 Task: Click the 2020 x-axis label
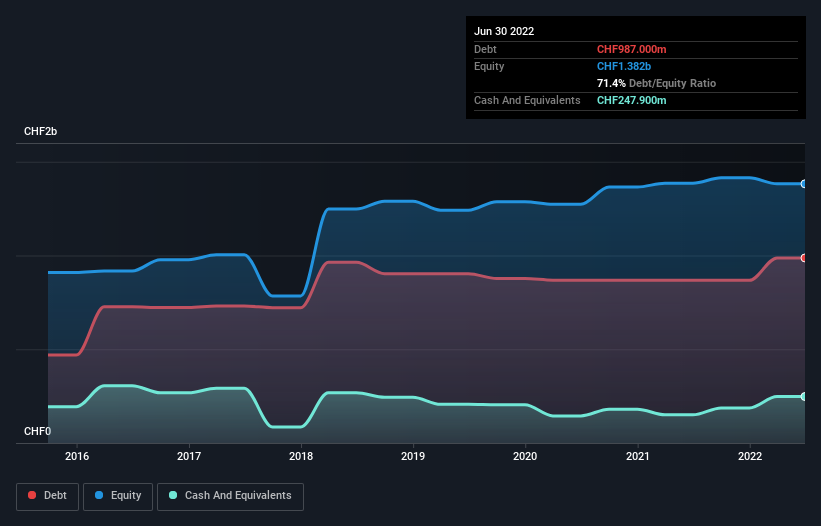click(525, 456)
